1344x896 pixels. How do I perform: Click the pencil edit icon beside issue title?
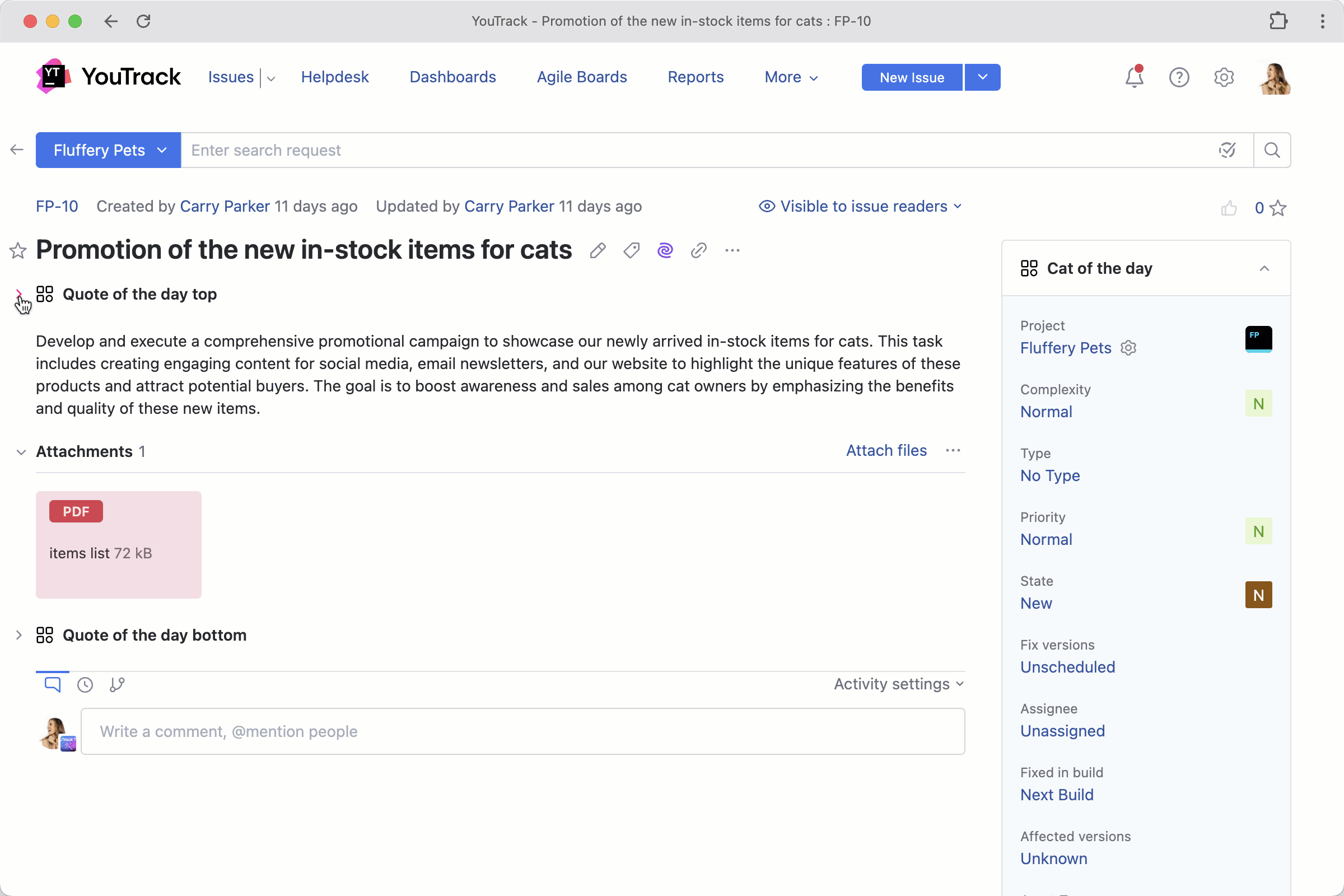coord(598,250)
